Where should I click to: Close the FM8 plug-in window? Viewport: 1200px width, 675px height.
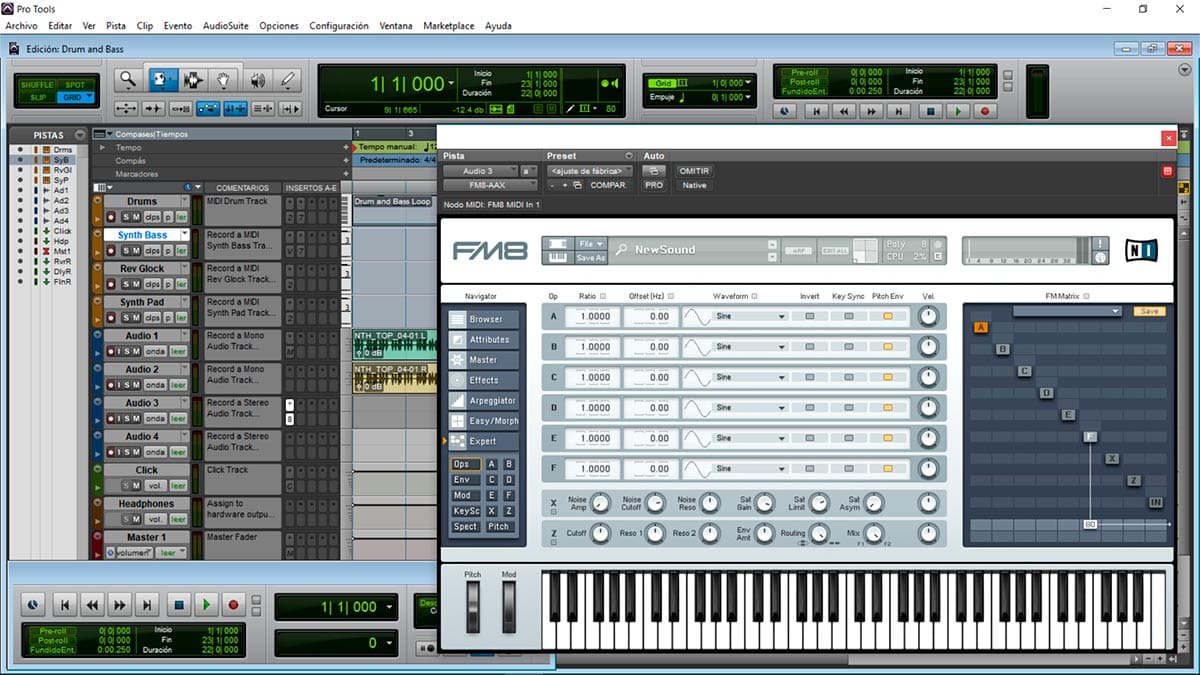click(x=1166, y=139)
